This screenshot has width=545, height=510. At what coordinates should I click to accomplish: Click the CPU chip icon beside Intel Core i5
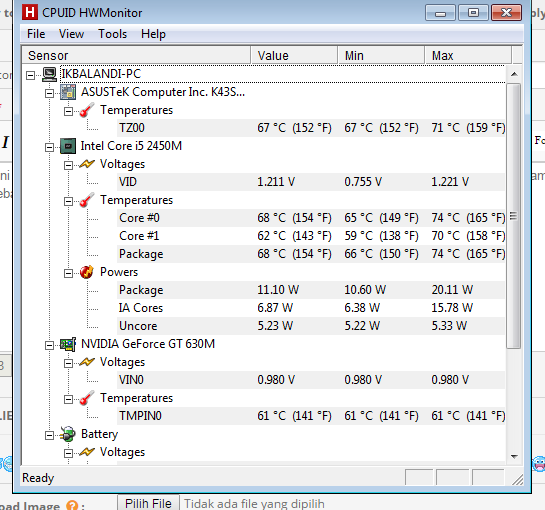tap(68, 146)
